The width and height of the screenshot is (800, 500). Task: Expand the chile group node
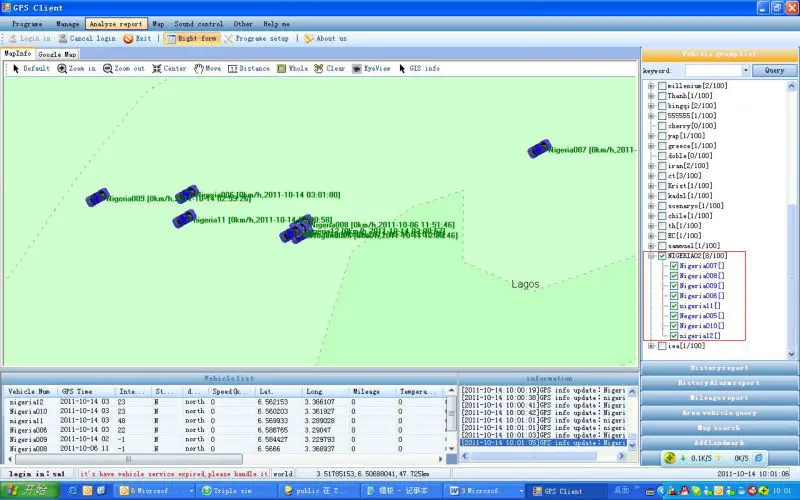(x=651, y=216)
